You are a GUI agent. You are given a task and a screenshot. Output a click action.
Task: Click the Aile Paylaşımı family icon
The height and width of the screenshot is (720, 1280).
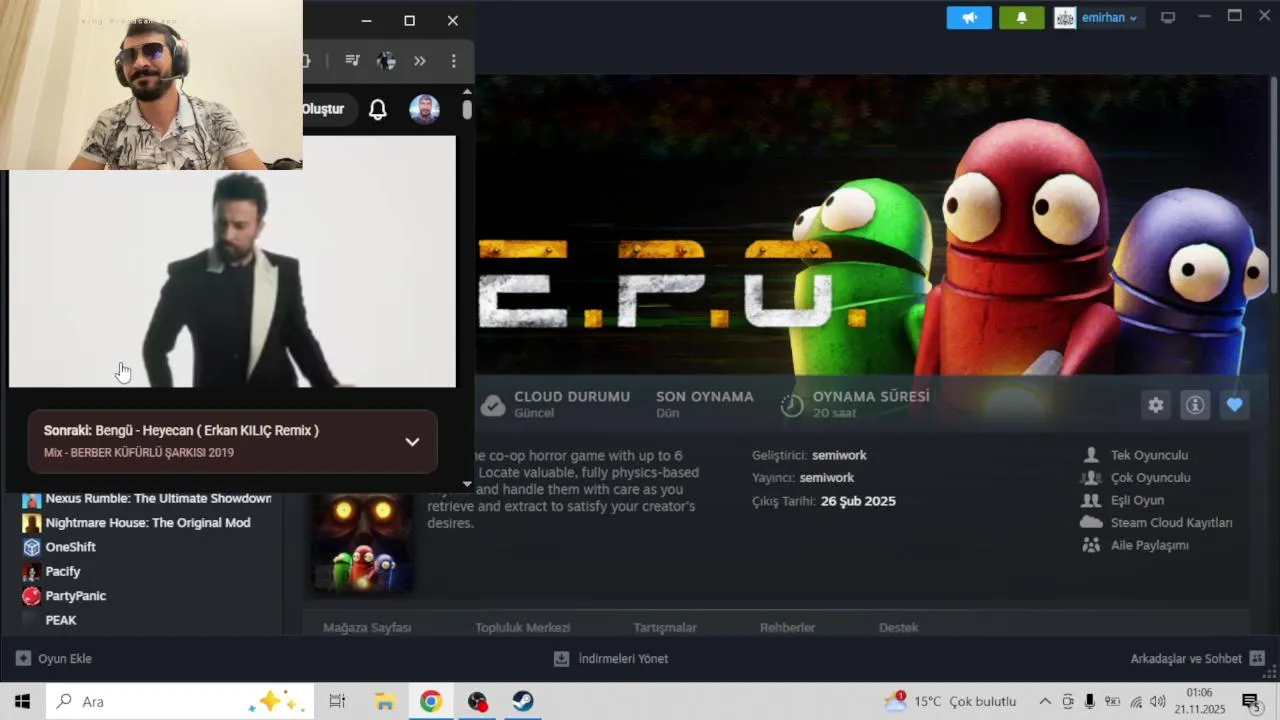pyautogui.click(x=1091, y=545)
